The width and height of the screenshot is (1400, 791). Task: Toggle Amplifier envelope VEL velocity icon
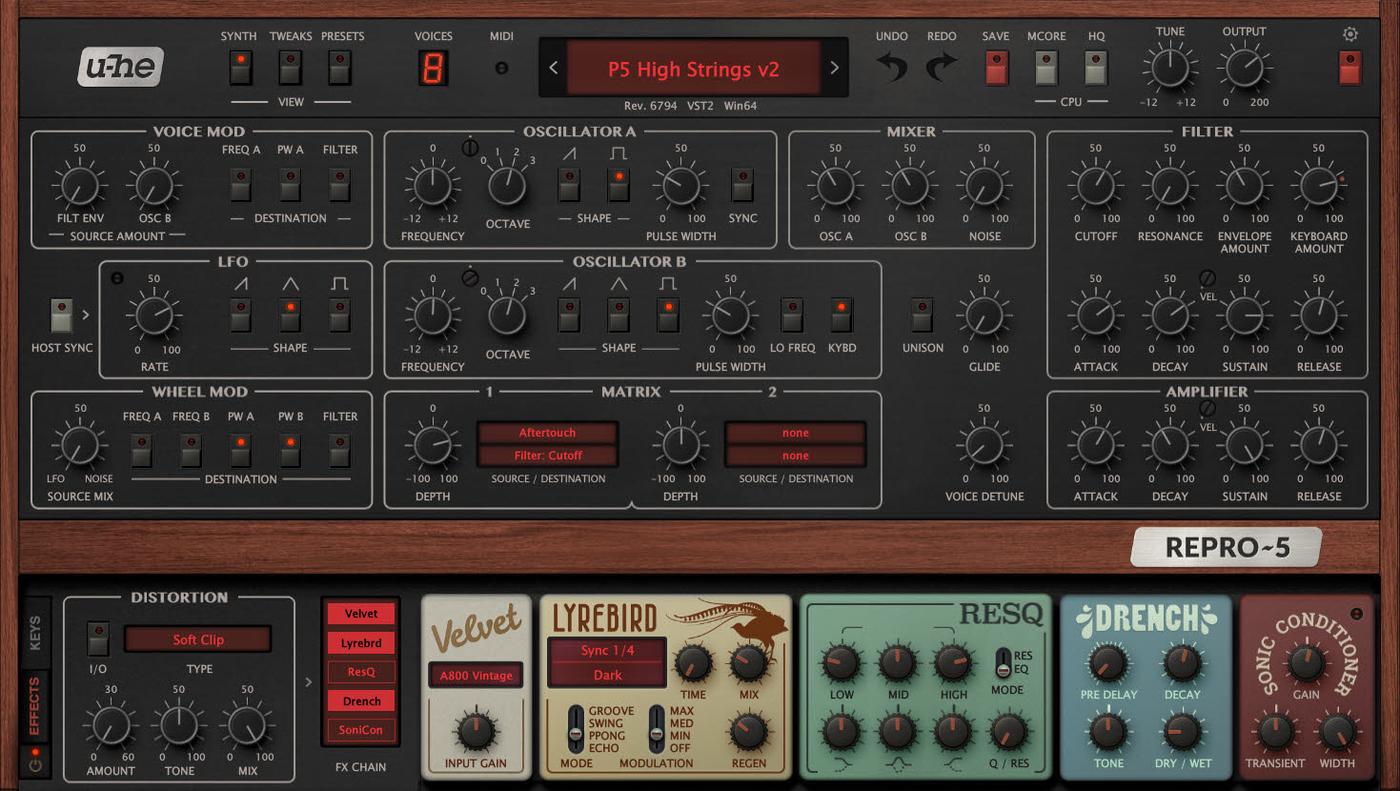1207,408
